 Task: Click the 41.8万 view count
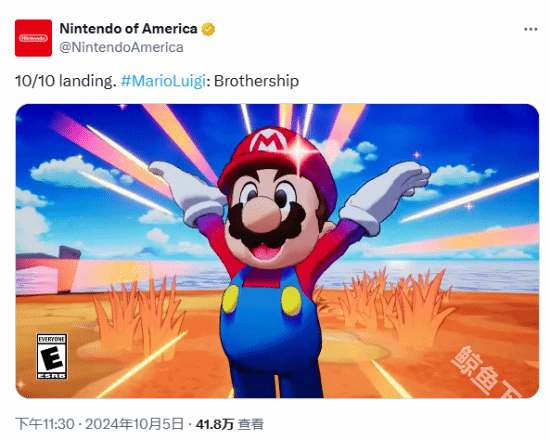[x=215, y=424]
